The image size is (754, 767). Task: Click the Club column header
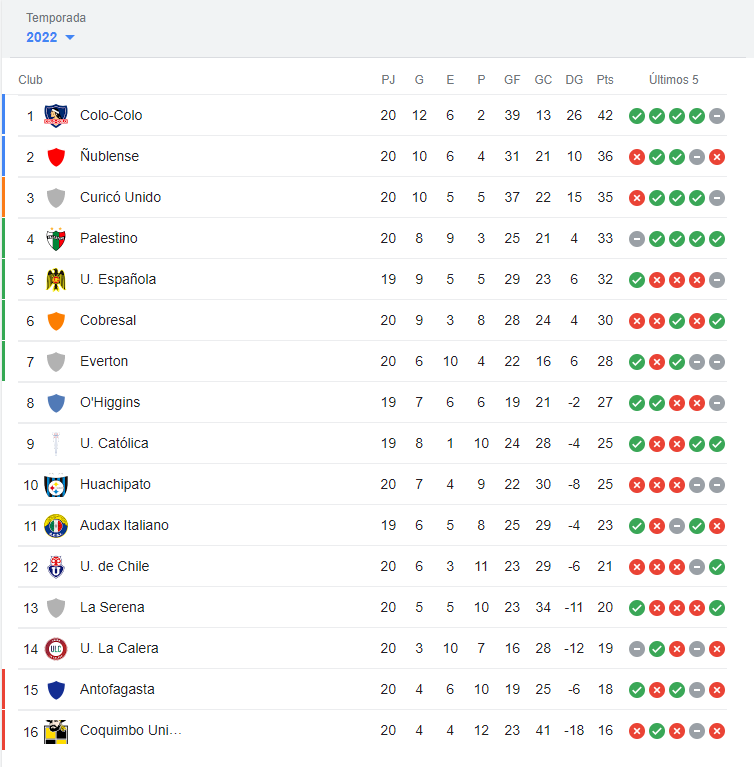coord(30,80)
